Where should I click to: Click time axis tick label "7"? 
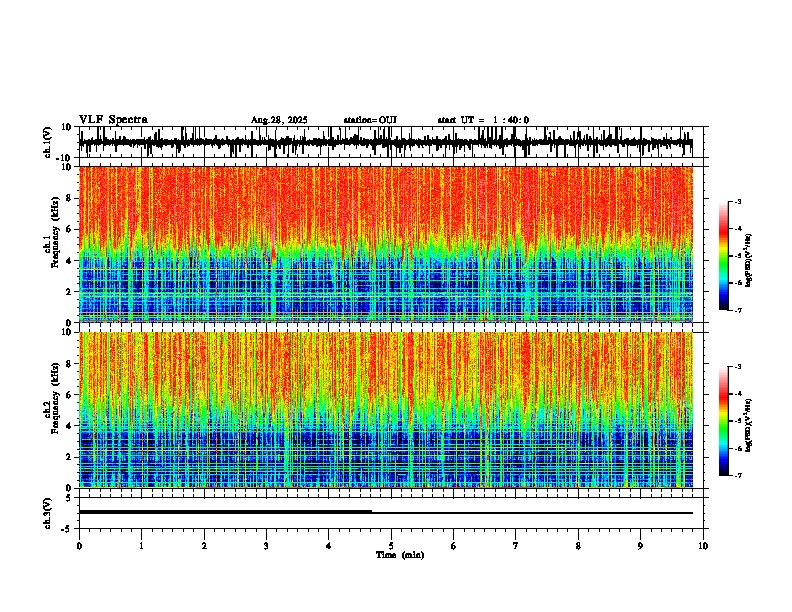(x=516, y=546)
